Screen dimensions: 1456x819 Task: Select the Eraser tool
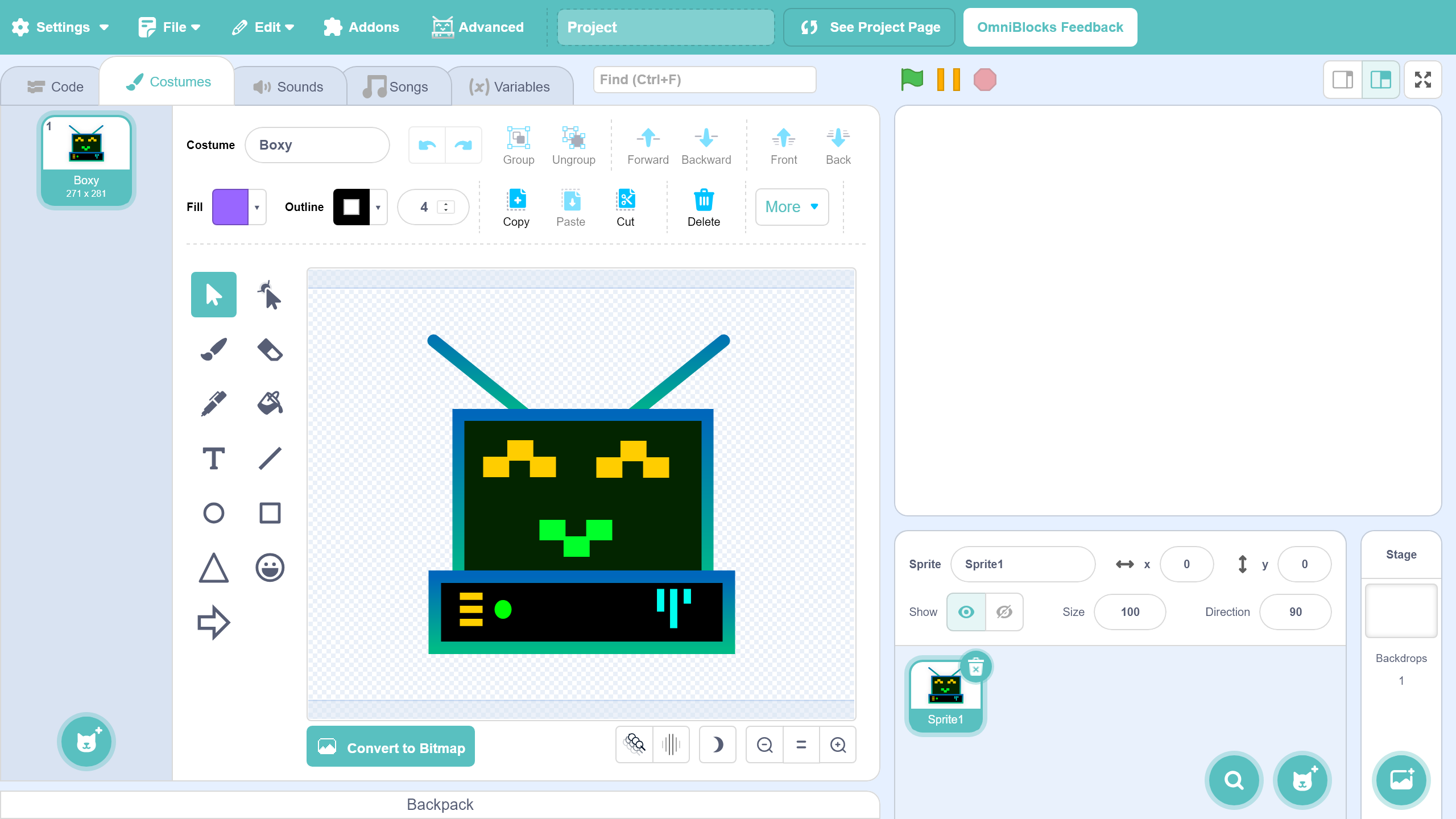pyautogui.click(x=270, y=349)
